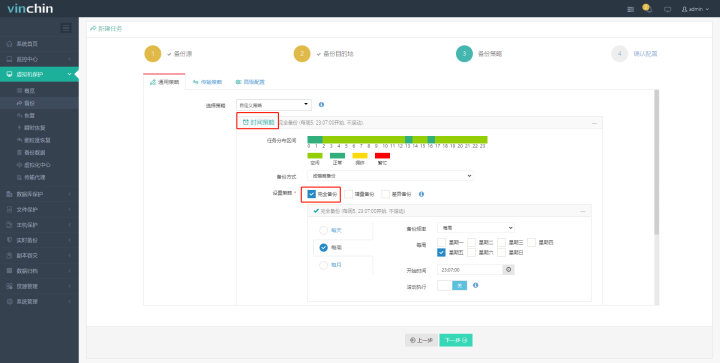Uncheck the Friday (星期五) checkbox
720x363 pixels.
coord(441,252)
